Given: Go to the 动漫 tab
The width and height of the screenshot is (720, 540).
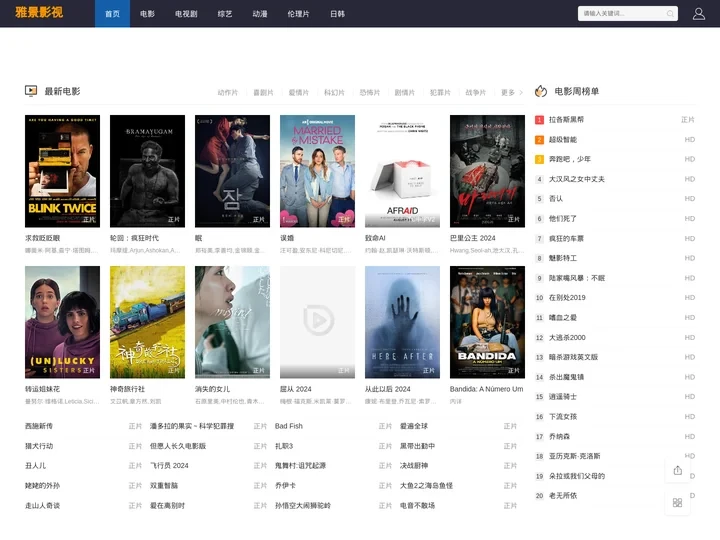Looking at the screenshot, I should point(260,14).
